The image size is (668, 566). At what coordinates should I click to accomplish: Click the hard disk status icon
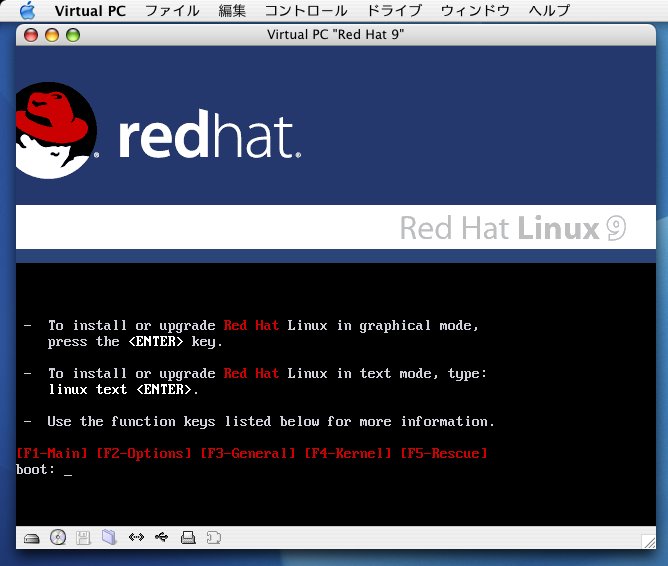32,538
